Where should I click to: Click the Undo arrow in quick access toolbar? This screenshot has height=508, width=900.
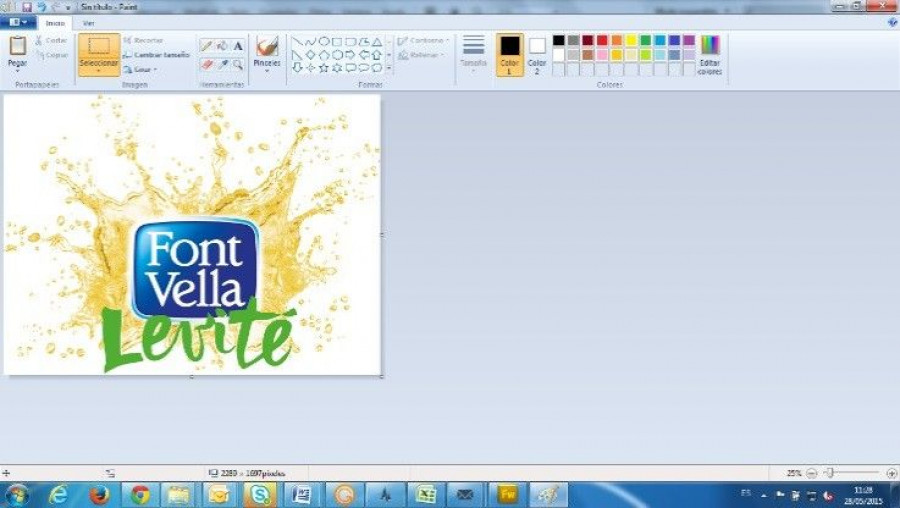point(41,7)
